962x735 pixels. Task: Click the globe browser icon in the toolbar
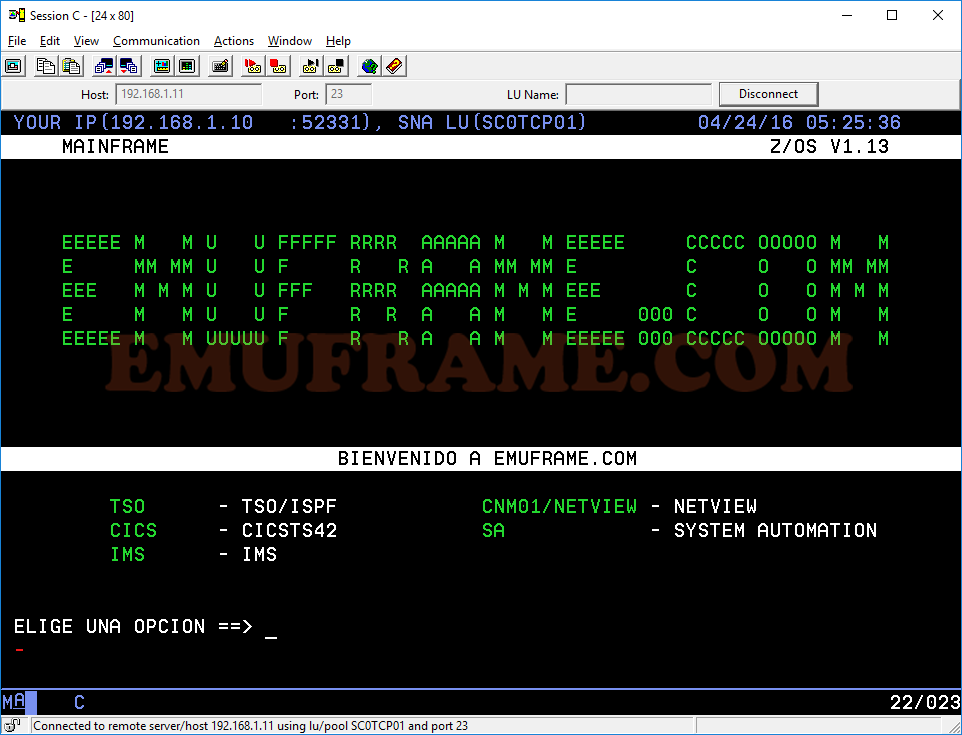(x=369, y=66)
